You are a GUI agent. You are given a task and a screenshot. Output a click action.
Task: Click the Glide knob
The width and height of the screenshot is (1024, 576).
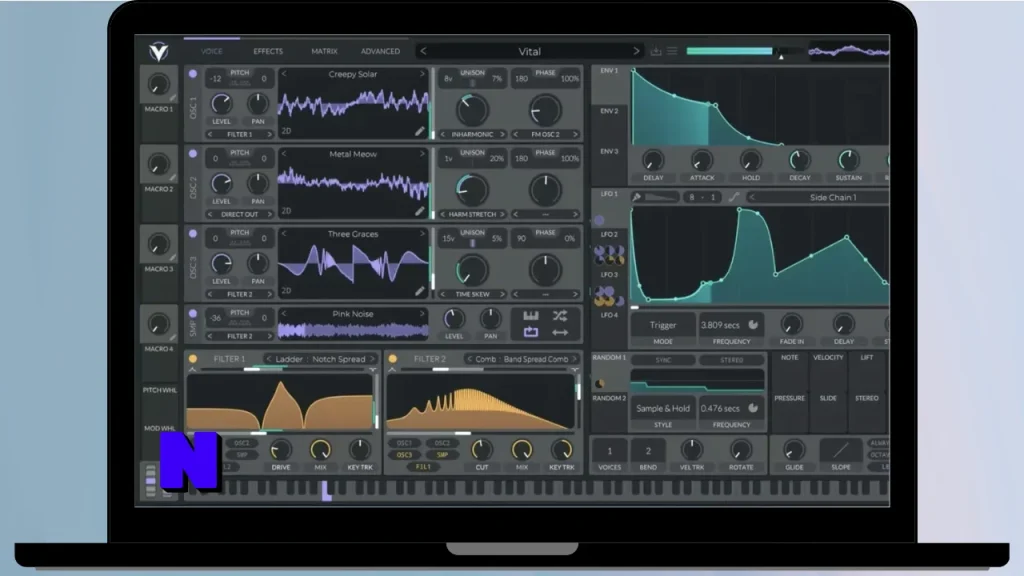pyautogui.click(x=794, y=450)
